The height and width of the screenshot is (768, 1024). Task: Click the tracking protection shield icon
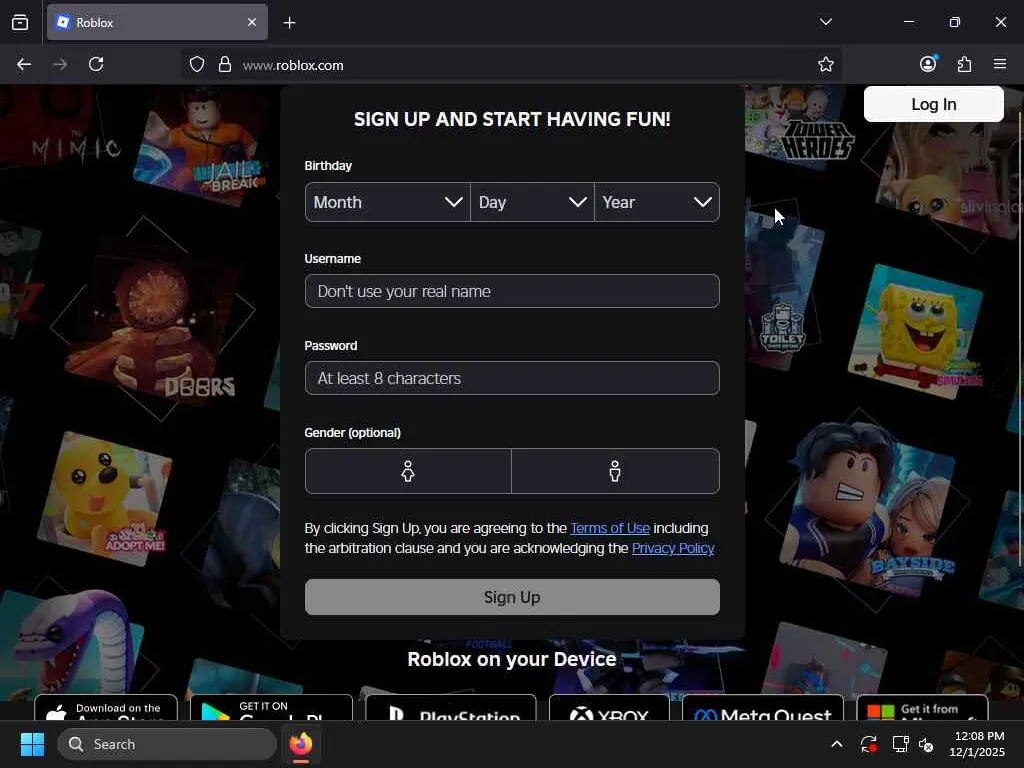click(x=197, y=65)
